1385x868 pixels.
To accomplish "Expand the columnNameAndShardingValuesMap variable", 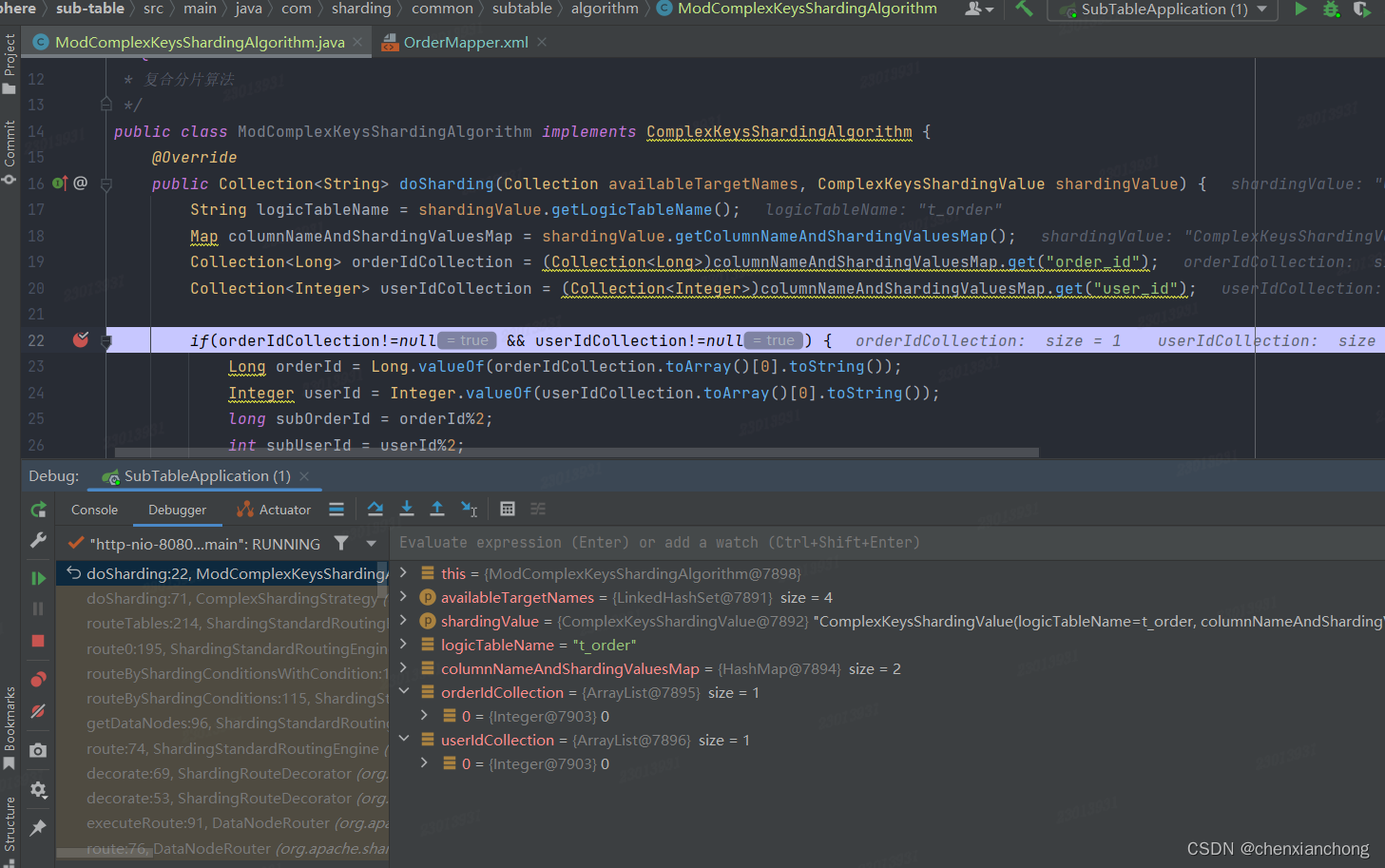I will pyautogui.click(x=403, y=667).
